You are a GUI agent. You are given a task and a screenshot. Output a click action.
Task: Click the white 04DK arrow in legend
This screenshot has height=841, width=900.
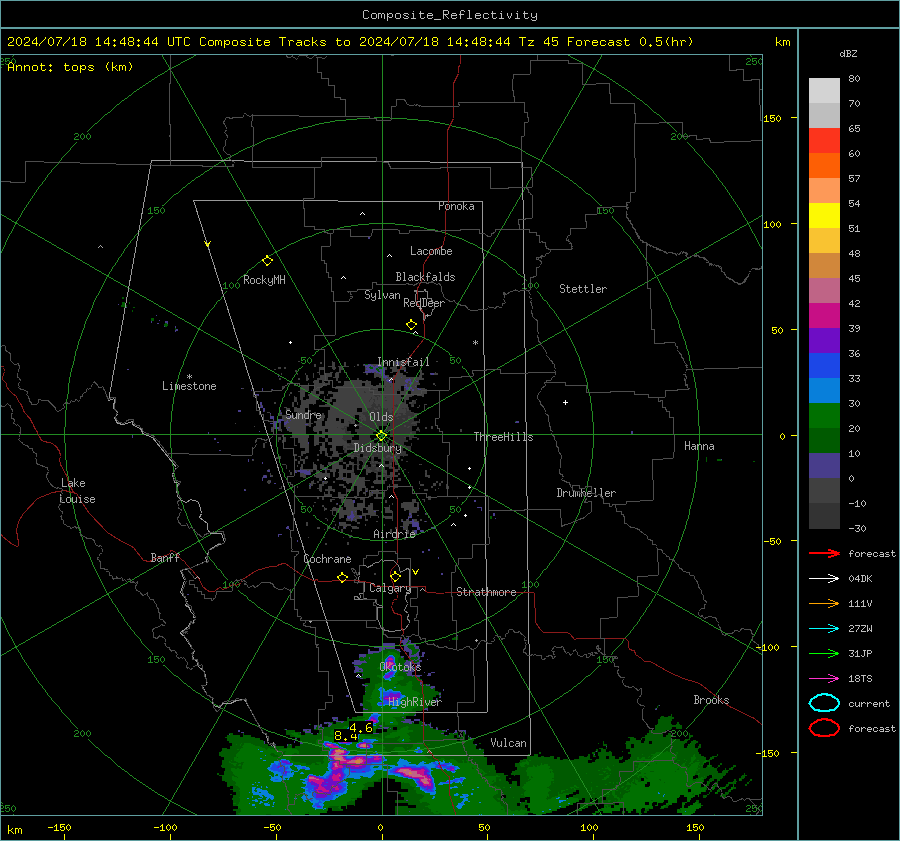click(824, 579)
